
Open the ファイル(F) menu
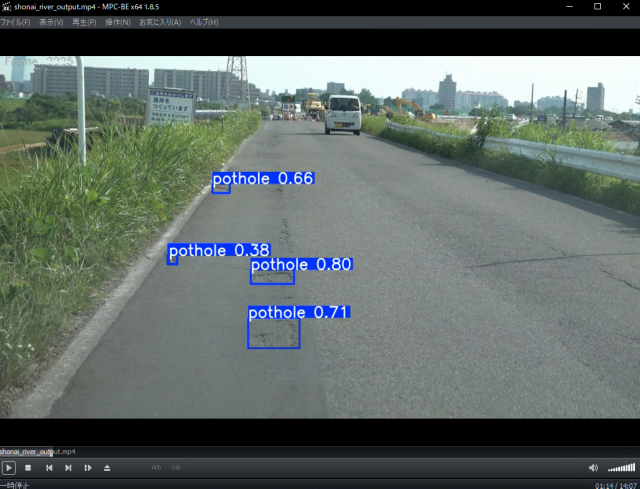[15, 22]
